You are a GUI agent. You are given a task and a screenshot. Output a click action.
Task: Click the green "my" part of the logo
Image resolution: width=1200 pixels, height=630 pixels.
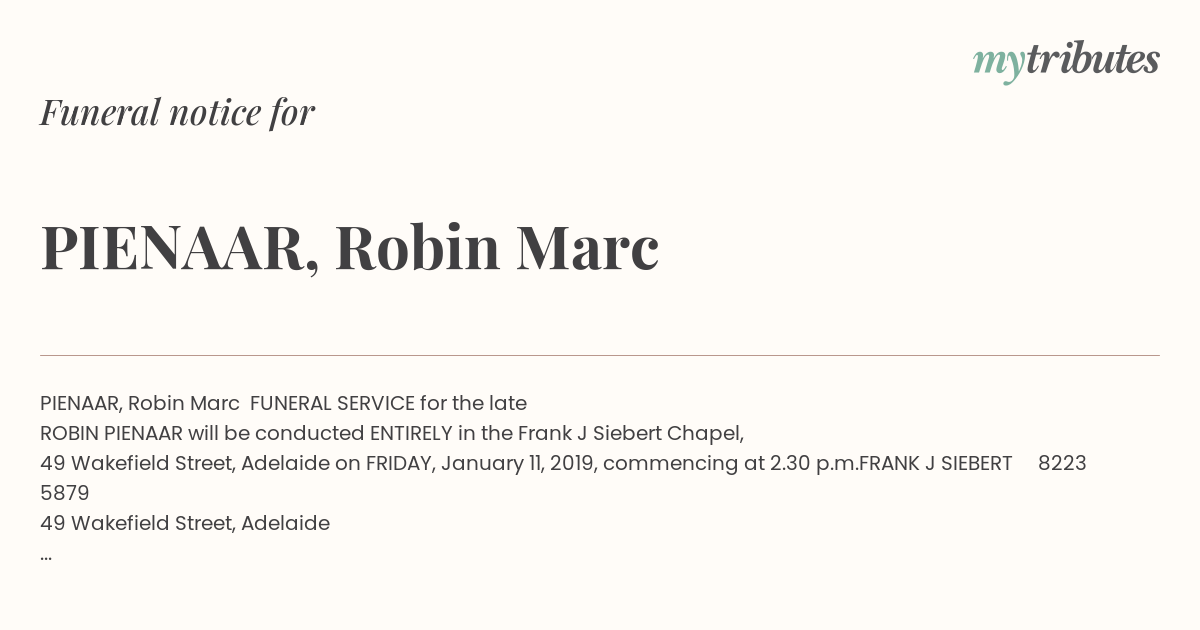(998, 66)
